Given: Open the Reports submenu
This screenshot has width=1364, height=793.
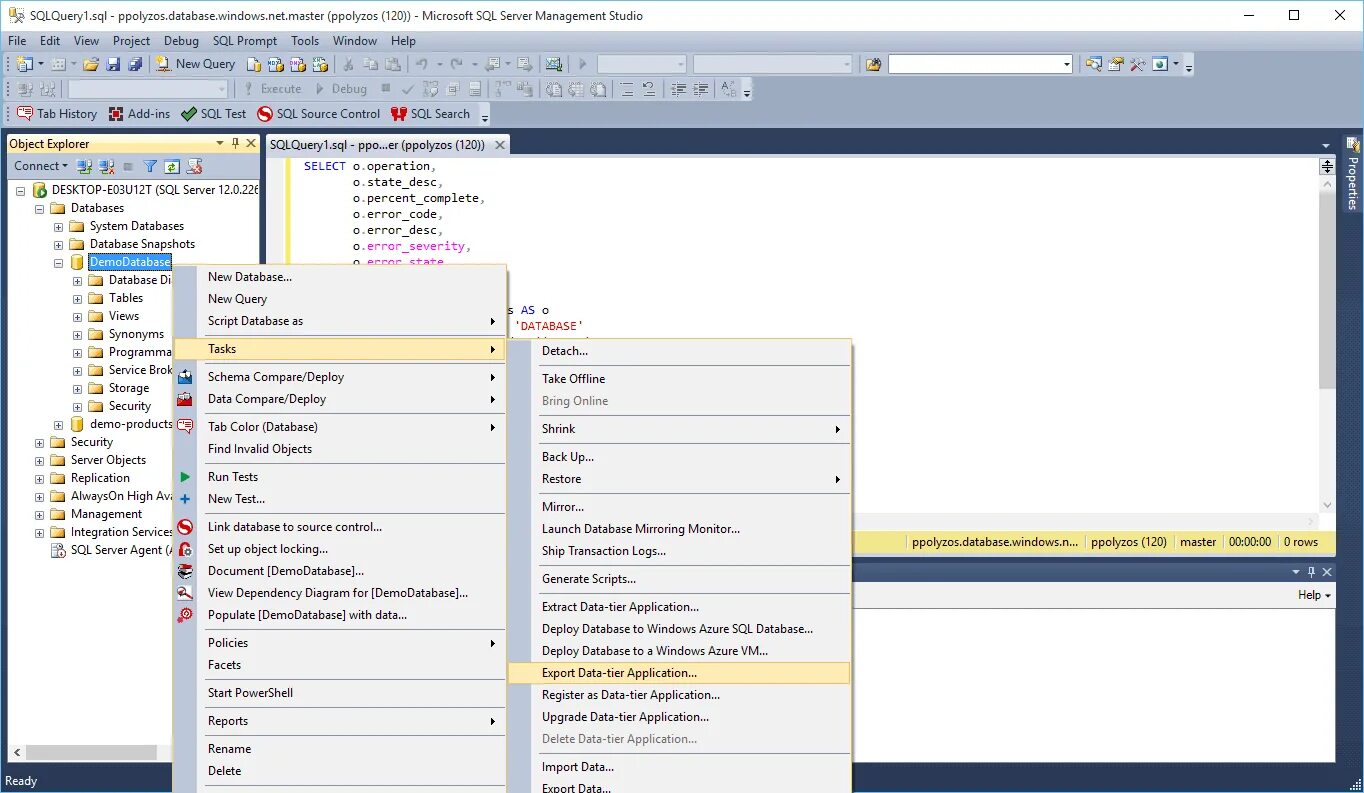Looking at the screenshot, I should [340, 721].
